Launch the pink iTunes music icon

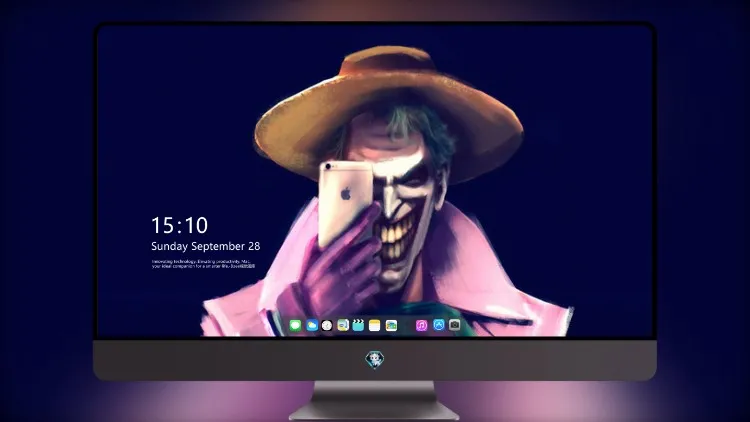pos(421,325)
